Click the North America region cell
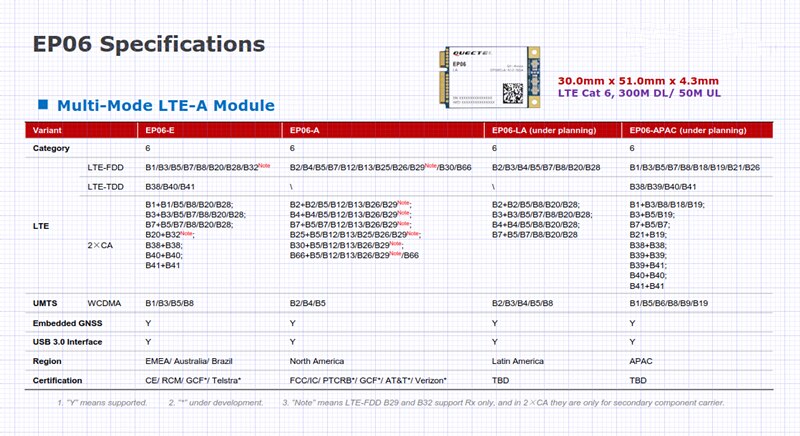 pos(317,362)
